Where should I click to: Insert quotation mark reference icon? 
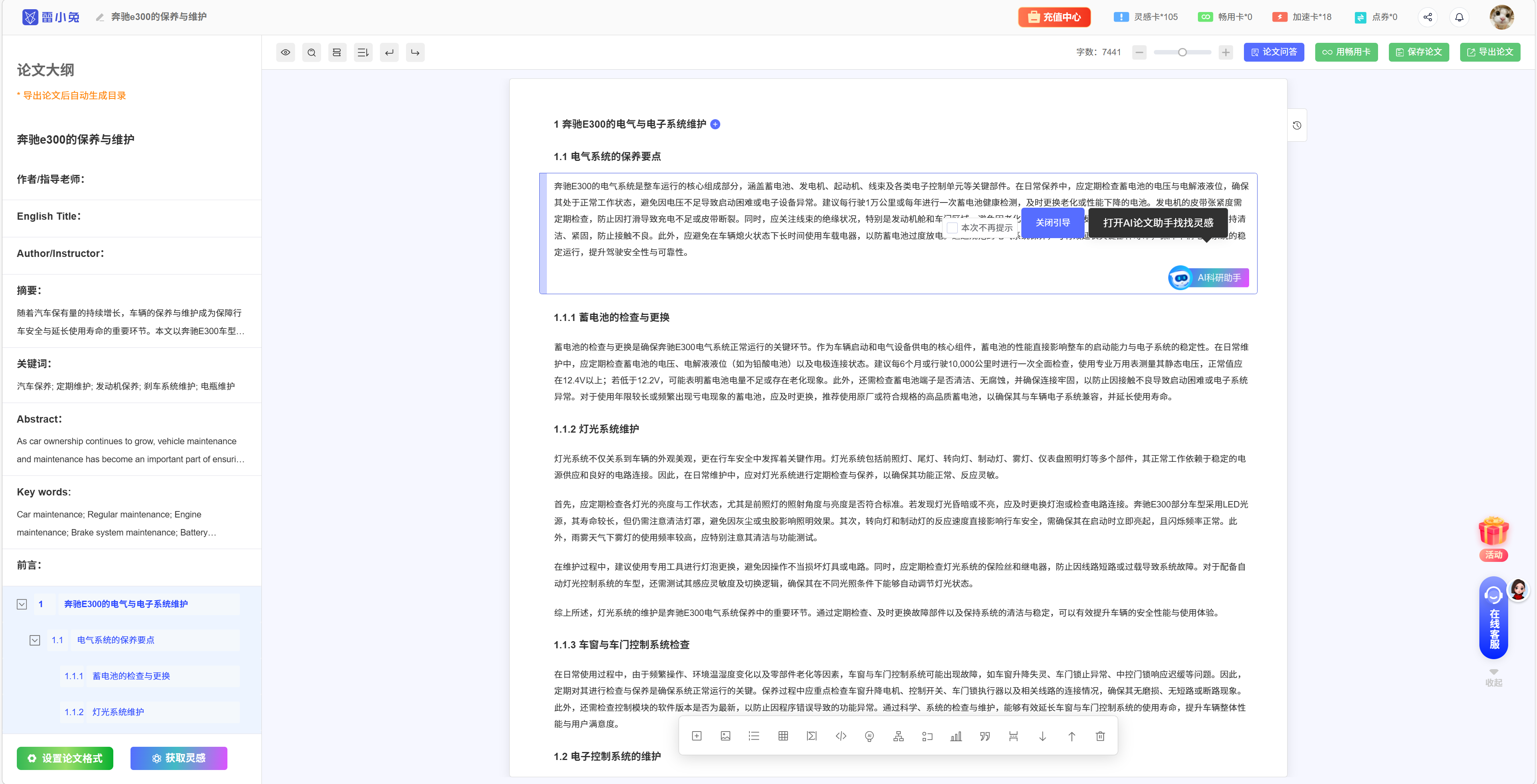tap(984, 736)
